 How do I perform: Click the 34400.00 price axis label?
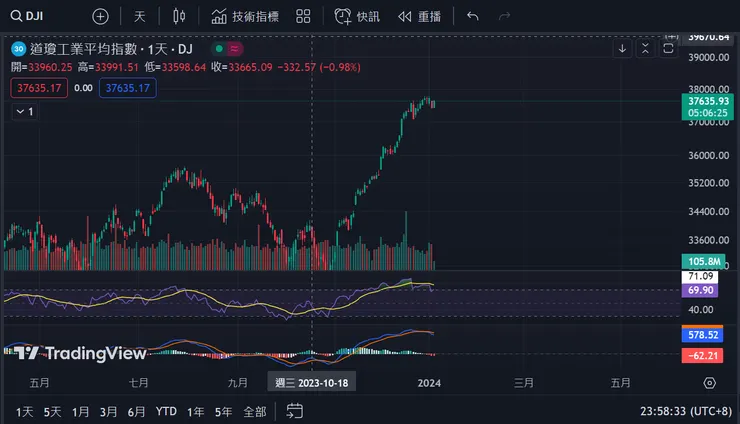(x=708, y=212)
